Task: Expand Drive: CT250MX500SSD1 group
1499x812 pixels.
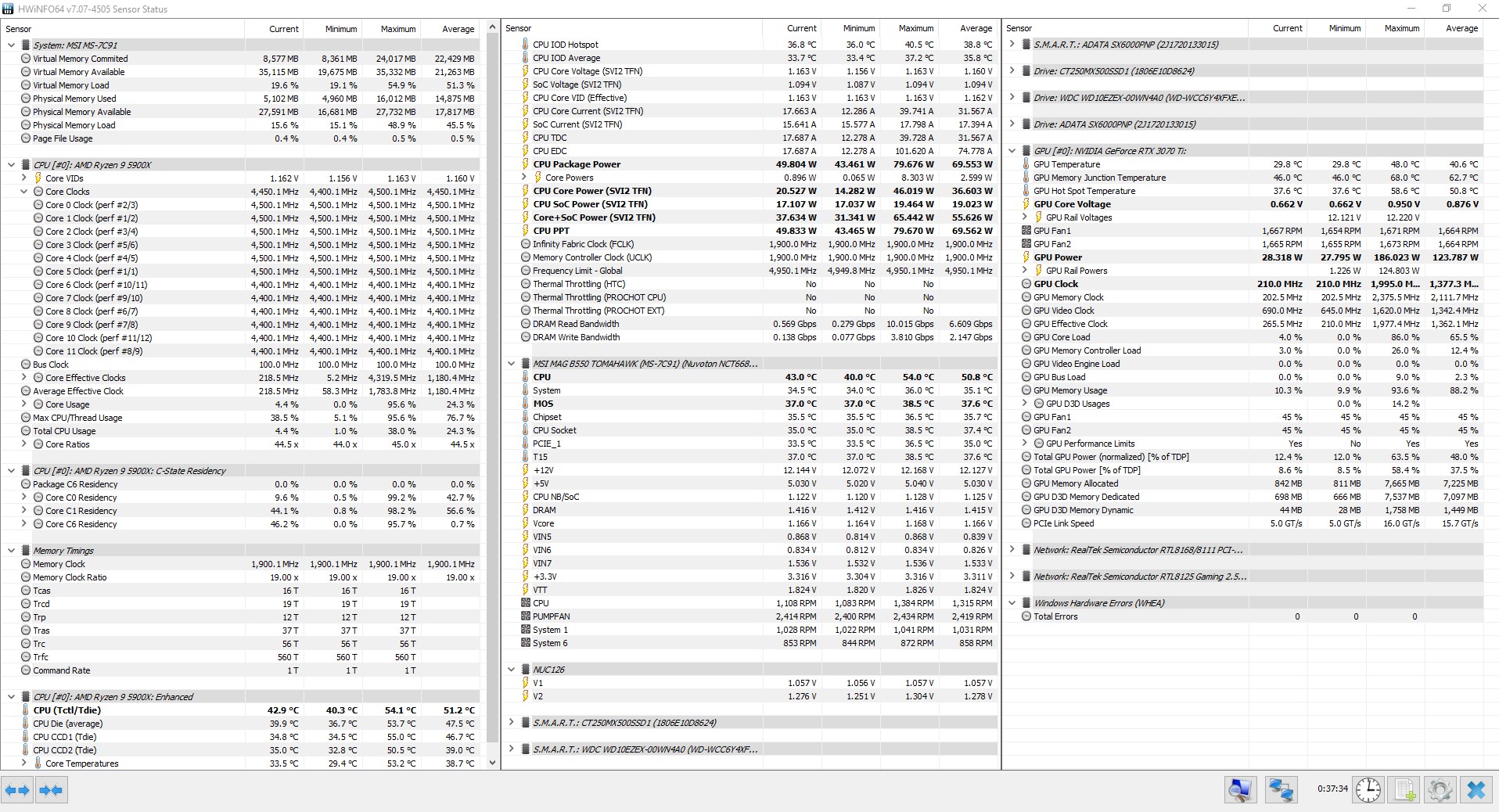Action: click(1012, 71)
